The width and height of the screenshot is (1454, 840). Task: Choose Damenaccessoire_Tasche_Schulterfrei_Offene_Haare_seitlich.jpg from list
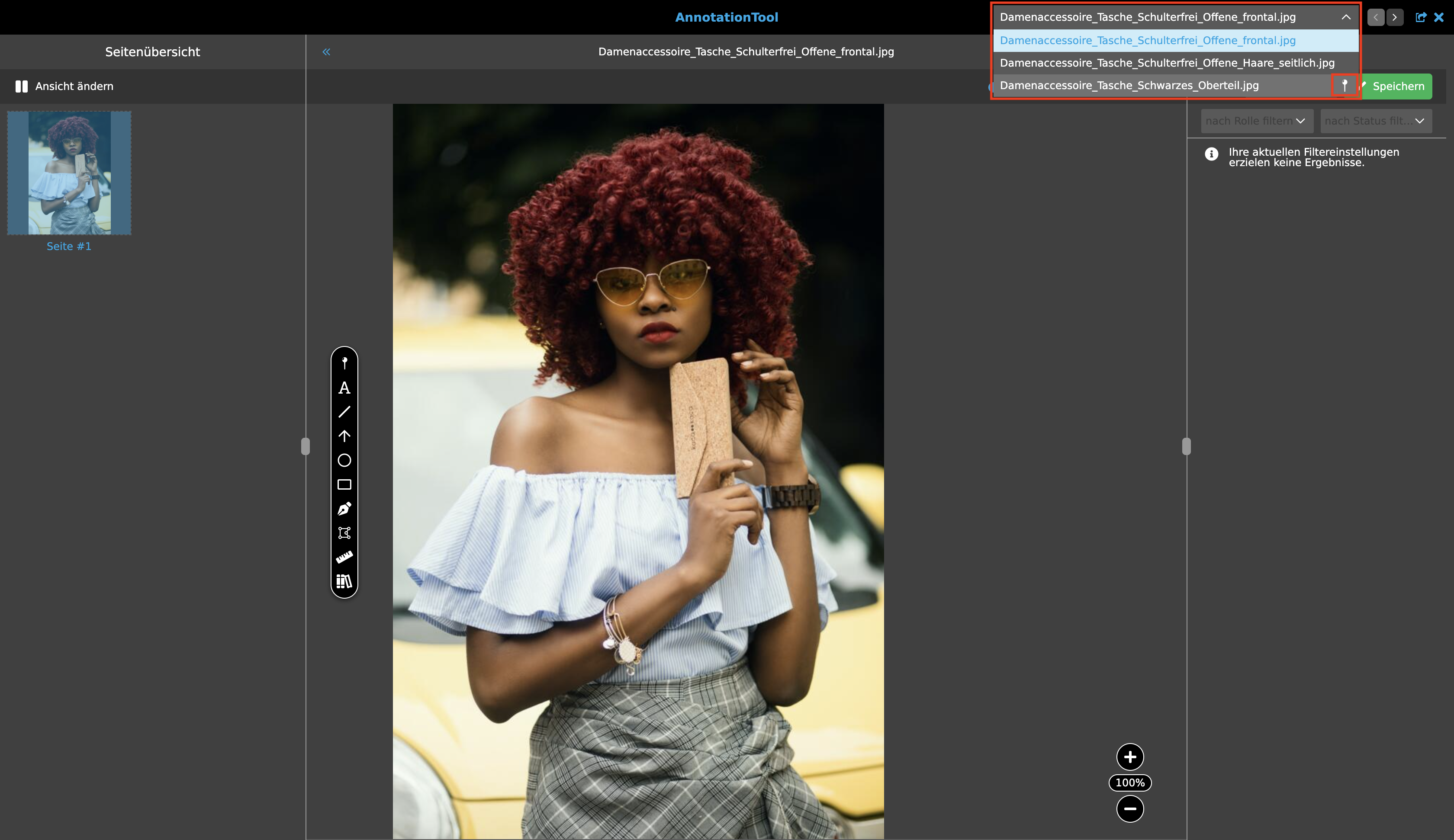[x=1167, y=63]
